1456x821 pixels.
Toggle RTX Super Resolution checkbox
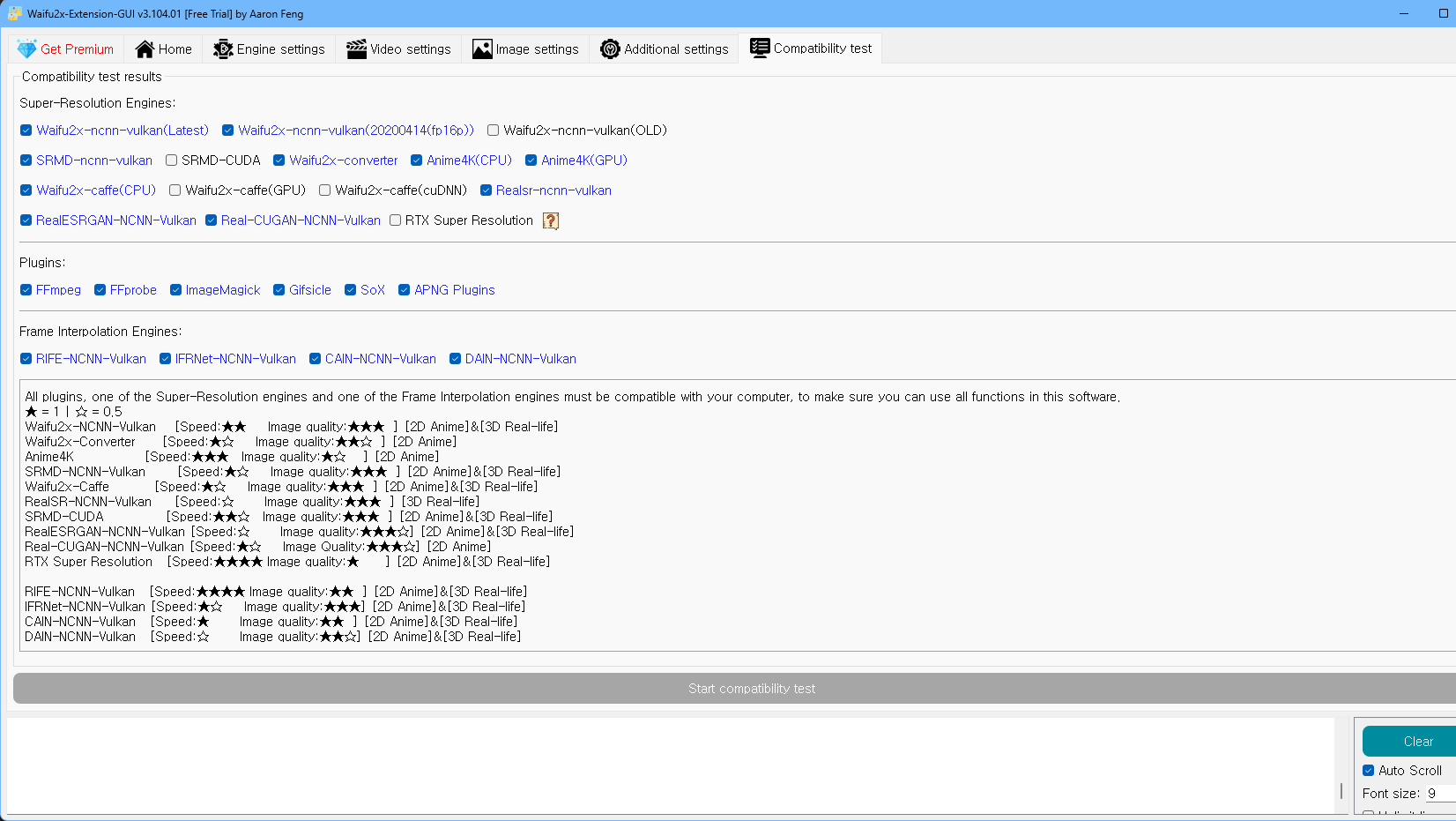(395, 220)
